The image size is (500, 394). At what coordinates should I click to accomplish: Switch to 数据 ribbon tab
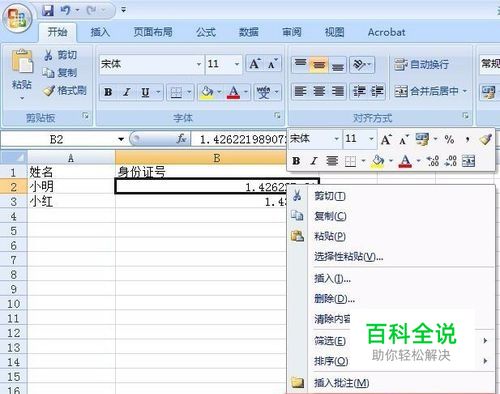tap(249, 32)
